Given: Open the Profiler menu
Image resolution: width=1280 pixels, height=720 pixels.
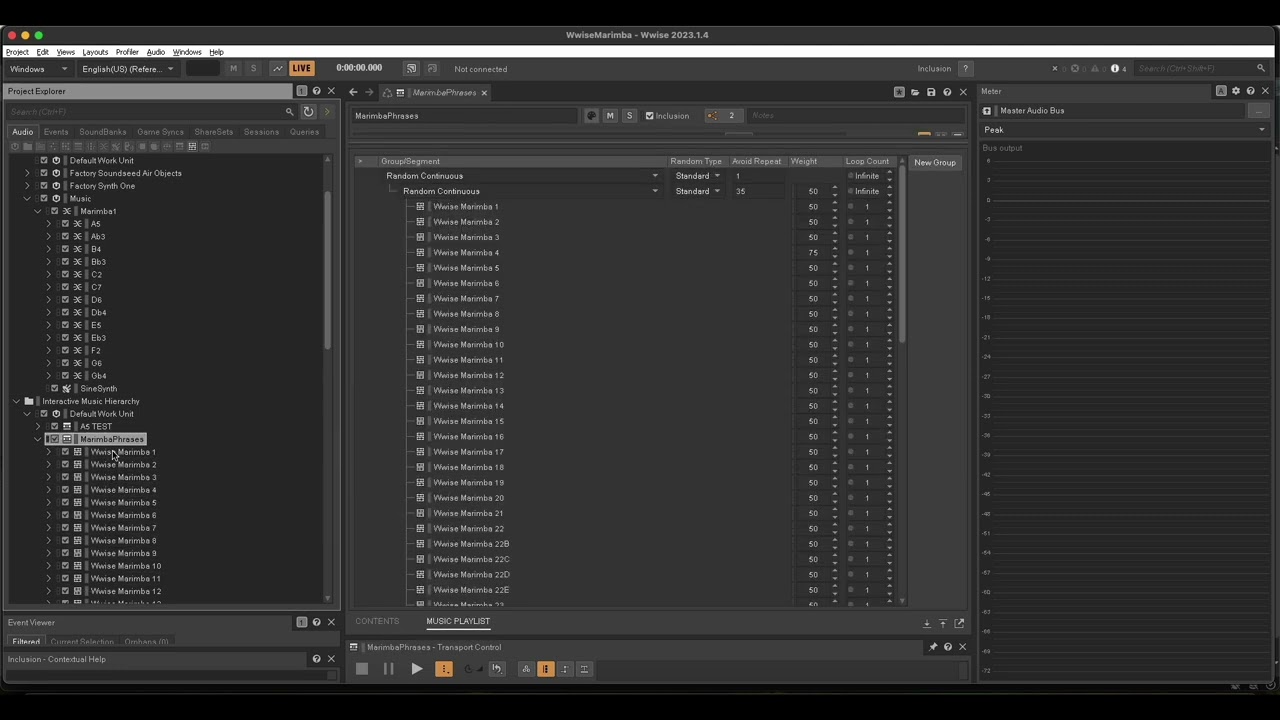Looking at the screenshot, I should (x=127, y=52).
